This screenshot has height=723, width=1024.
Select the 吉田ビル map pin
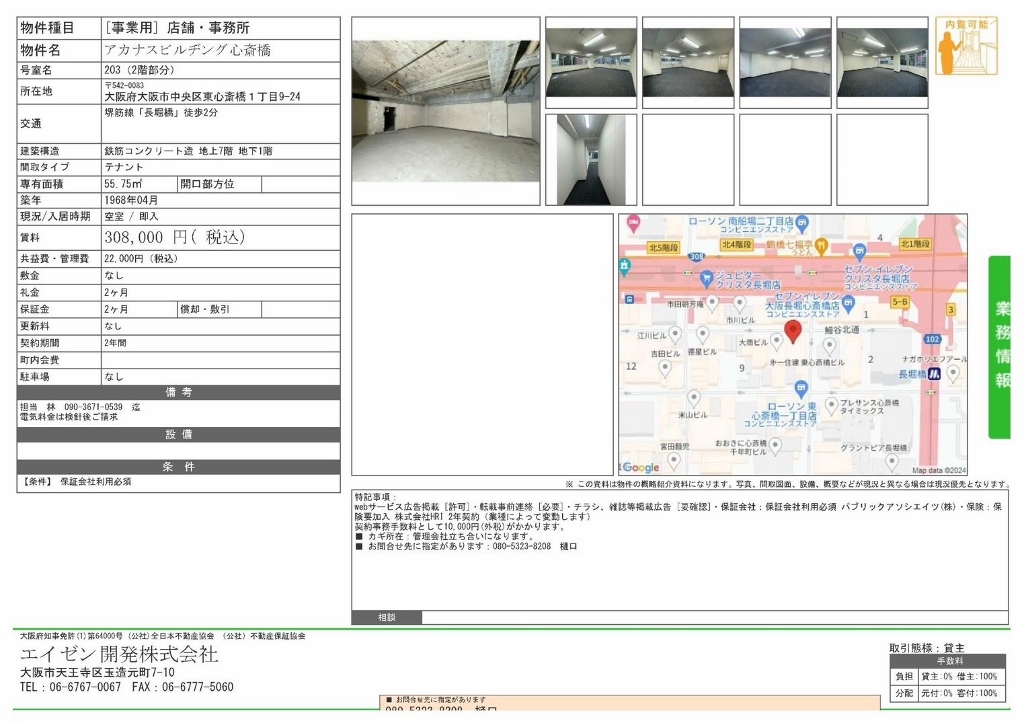click(665, 369)
